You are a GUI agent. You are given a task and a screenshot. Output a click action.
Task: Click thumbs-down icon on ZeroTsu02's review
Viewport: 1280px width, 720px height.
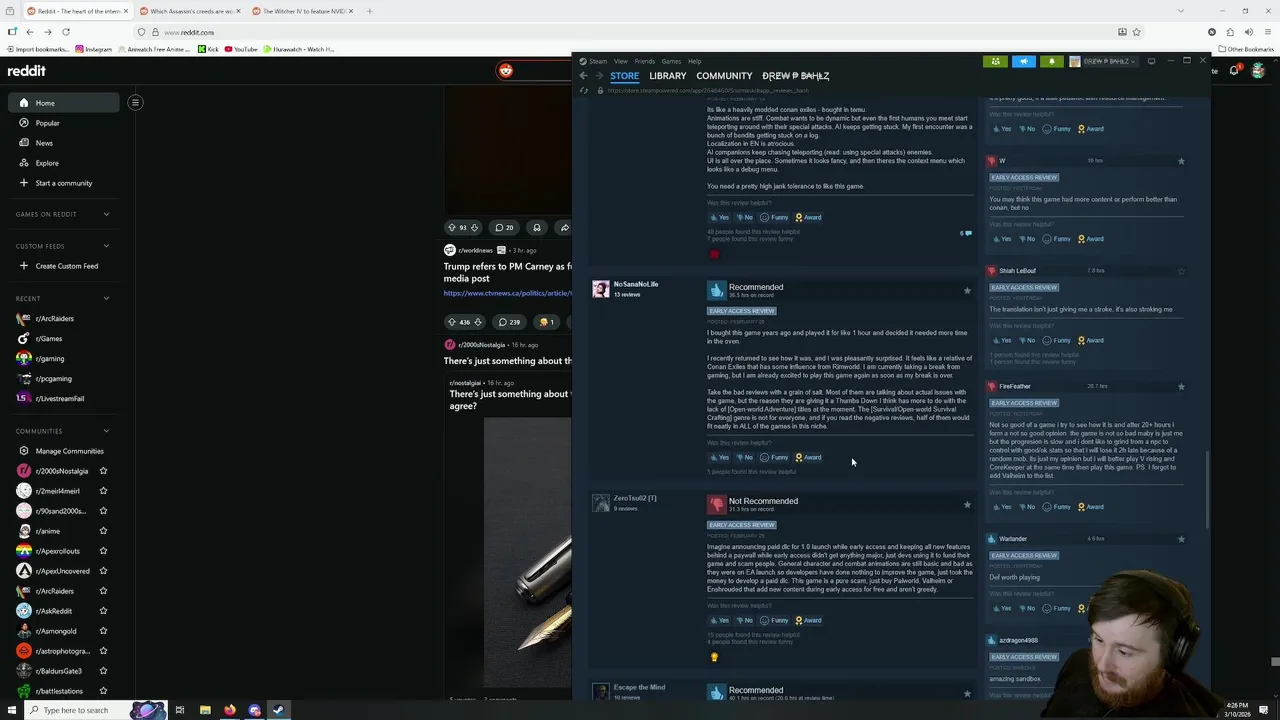click(716, 504)
